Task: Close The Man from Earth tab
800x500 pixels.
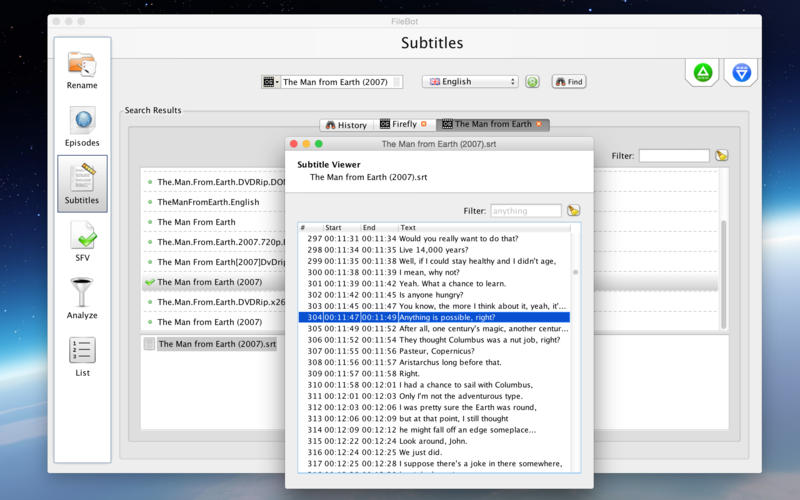Action: 539,124
